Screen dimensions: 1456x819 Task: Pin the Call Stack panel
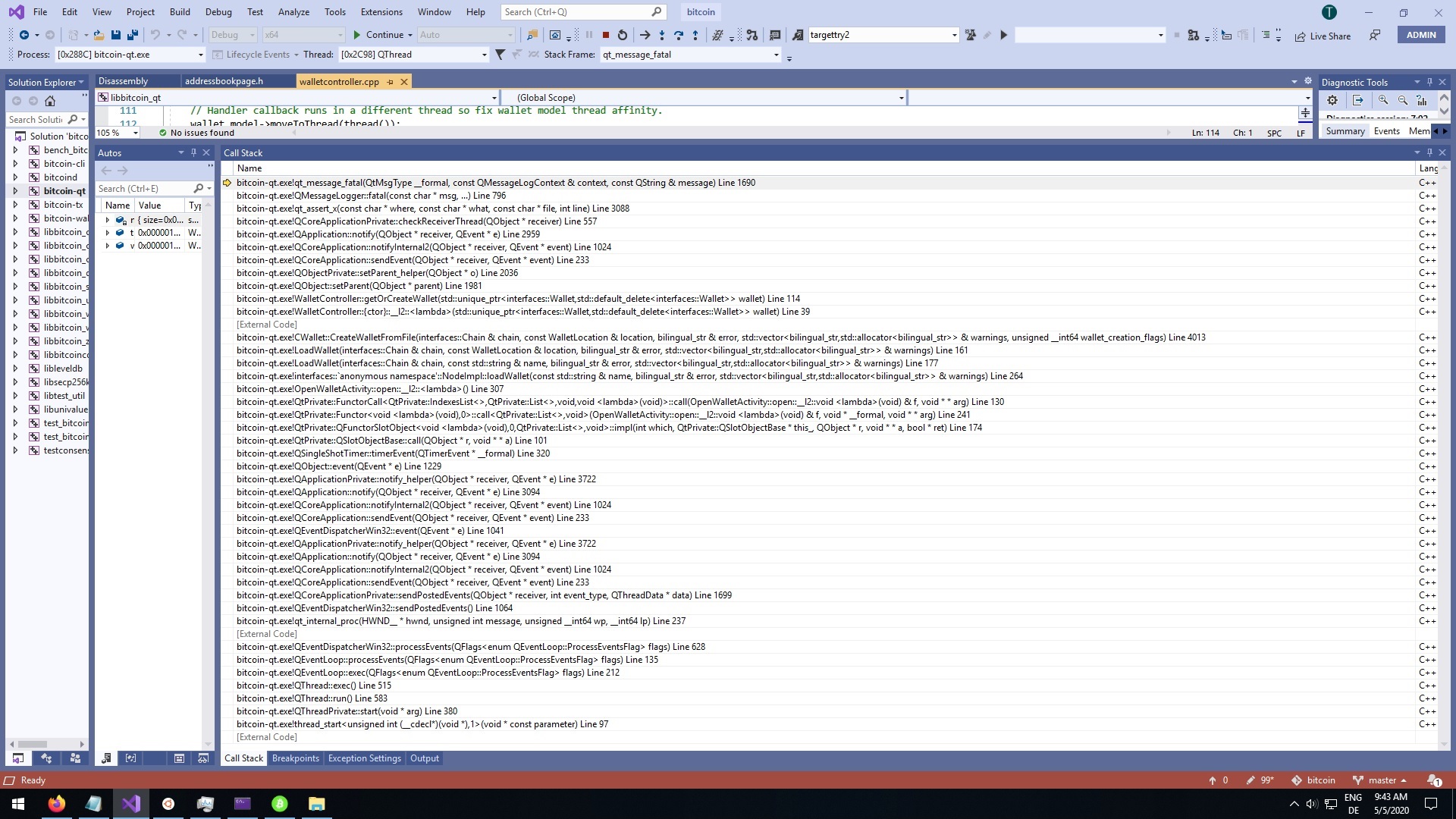coord(1429,152)
